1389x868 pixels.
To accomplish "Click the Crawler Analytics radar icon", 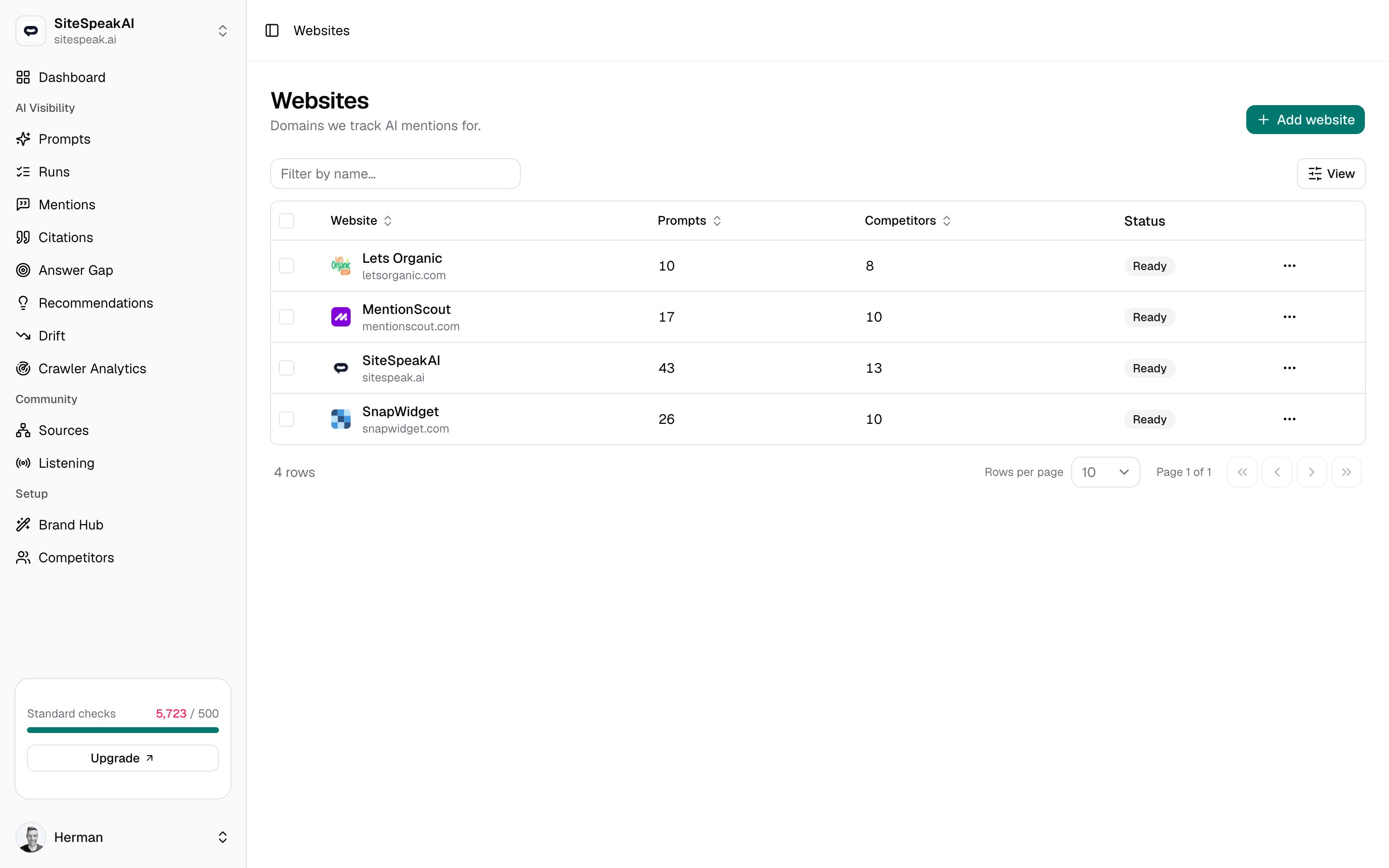I will tap(23, 368).
